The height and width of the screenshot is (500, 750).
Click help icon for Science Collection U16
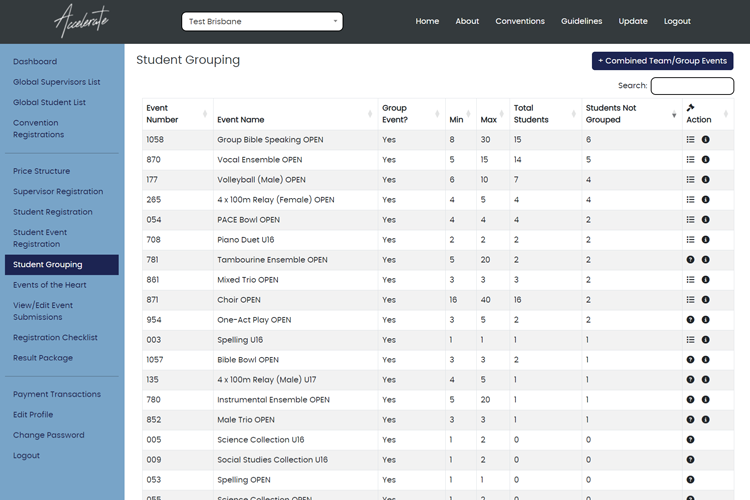[x=690, y=440]
